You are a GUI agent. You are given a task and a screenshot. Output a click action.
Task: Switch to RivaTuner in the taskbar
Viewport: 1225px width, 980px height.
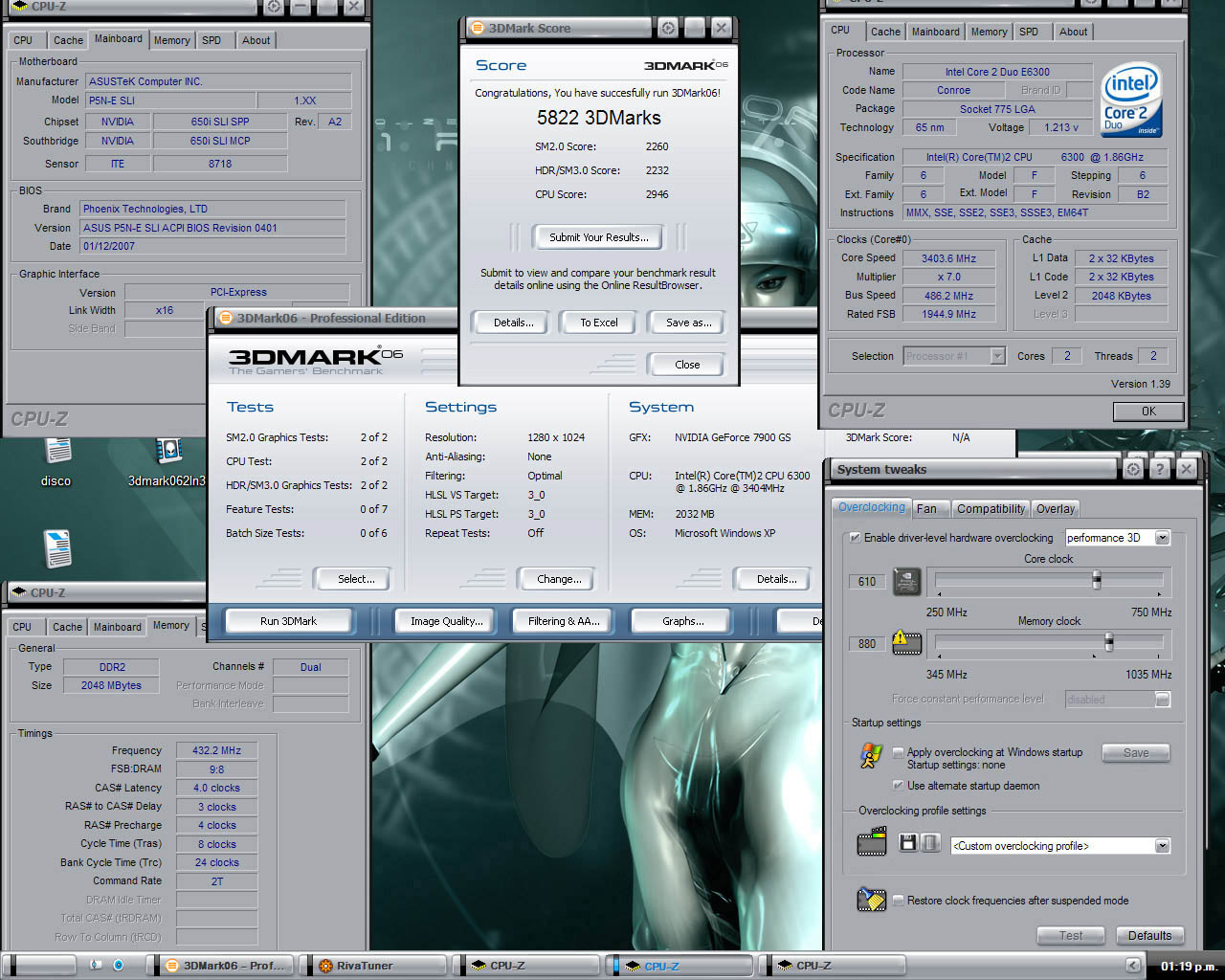tap(374, 966)
